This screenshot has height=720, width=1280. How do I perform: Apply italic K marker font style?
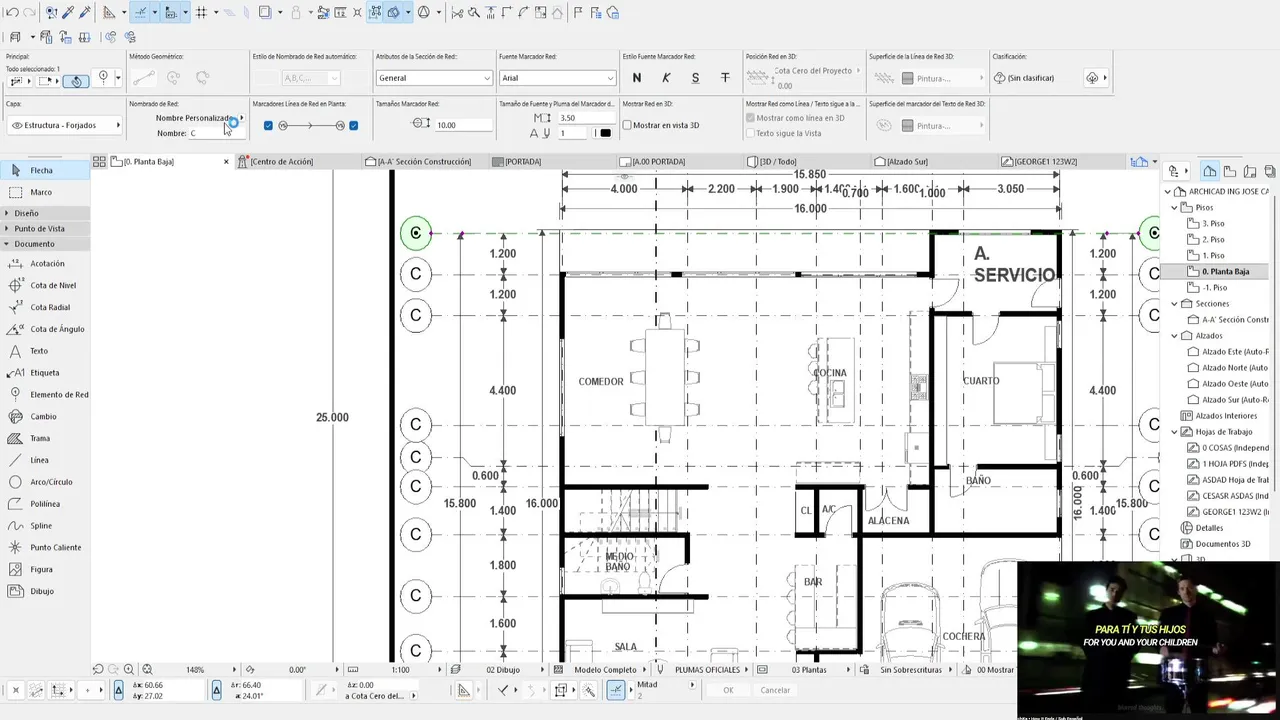click(x=666, y=78)
